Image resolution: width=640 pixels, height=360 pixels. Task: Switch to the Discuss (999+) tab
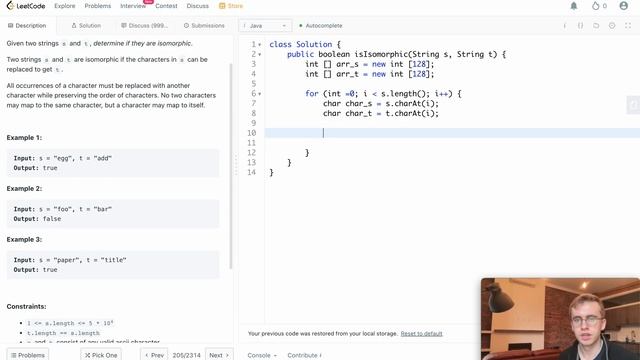pos(144,25)
